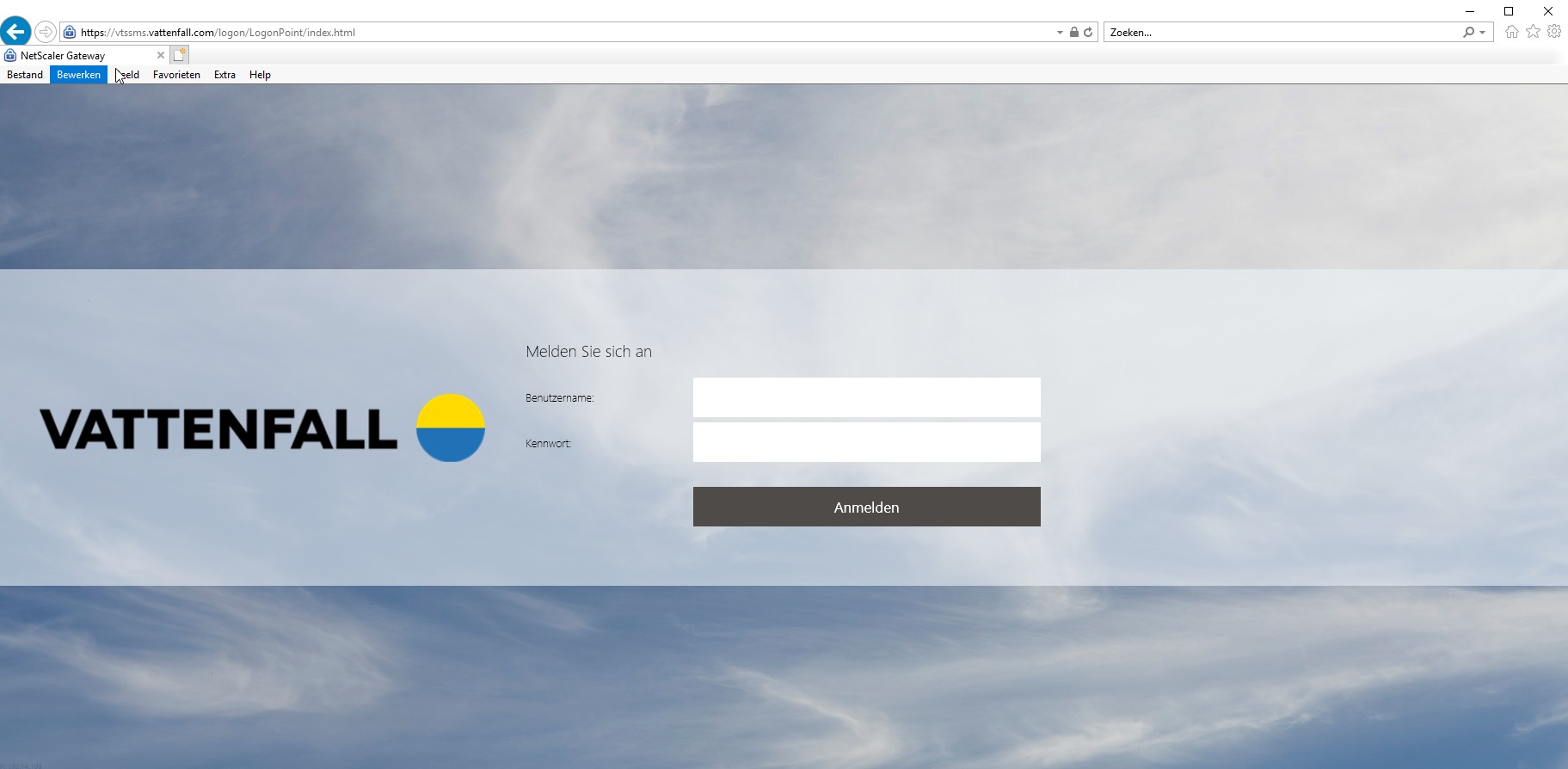The width and height of the screenshot is (1568, 769).
Task: Open the Extra menu
Action: tap(224, 75)
